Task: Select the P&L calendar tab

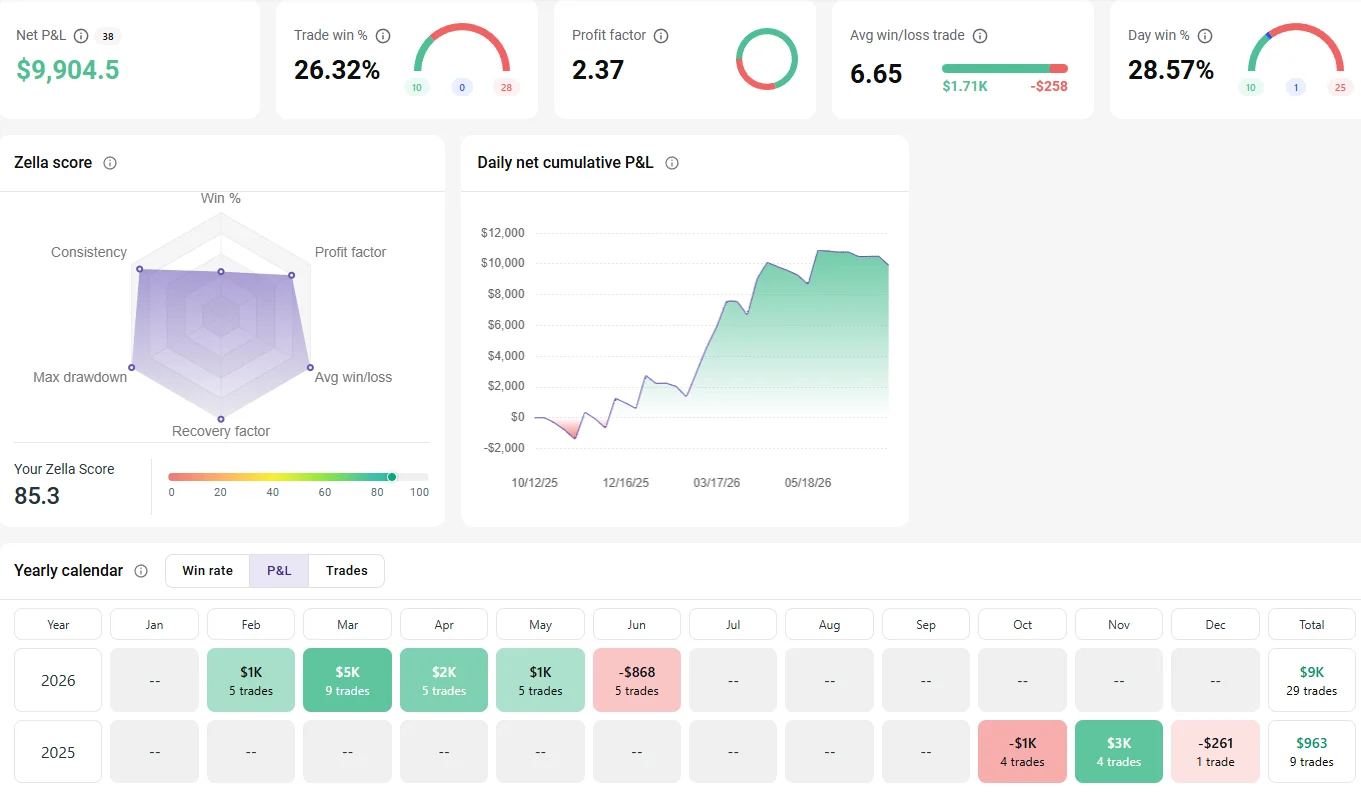Action: pos(279,571)
